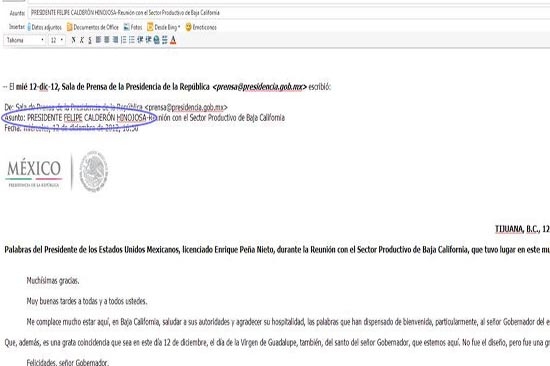Click the Documentos de Office folder icon
The height and width of the screenshot is (366, 550).
(69, 27)
